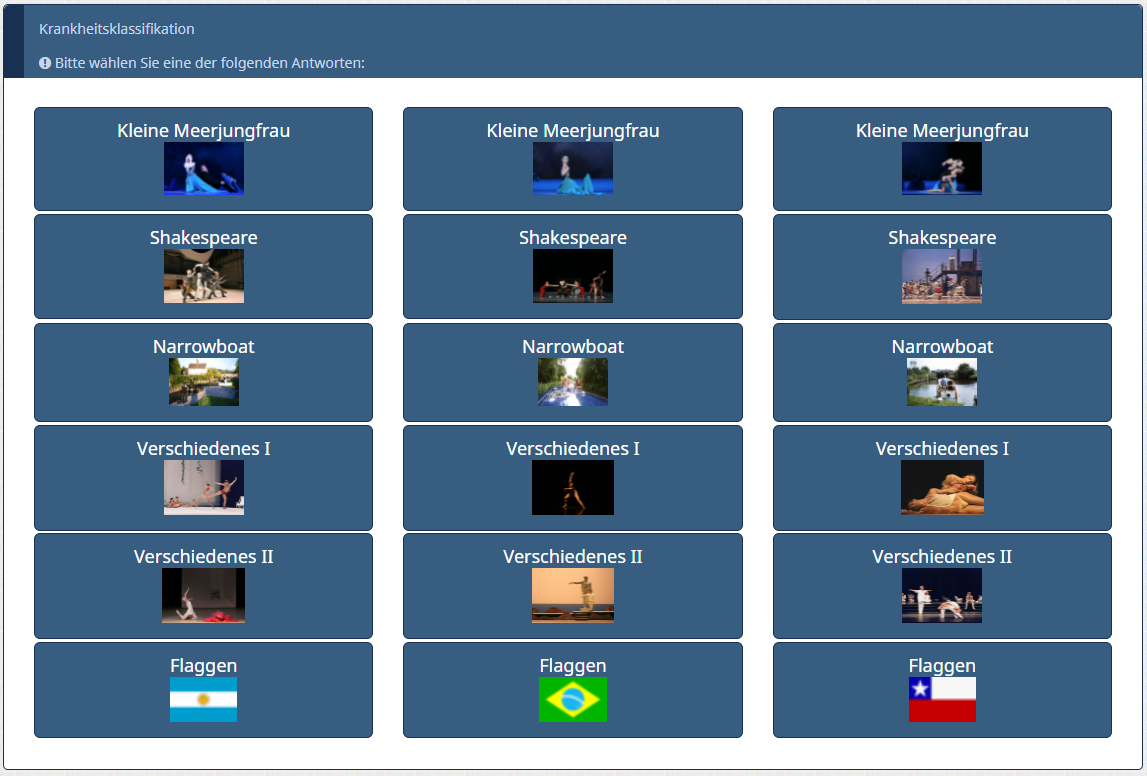The width and height of the screenshot is (1147, 776).
Task: Click Verschiedenes II group of dancers in white
Action: [942, 595]
